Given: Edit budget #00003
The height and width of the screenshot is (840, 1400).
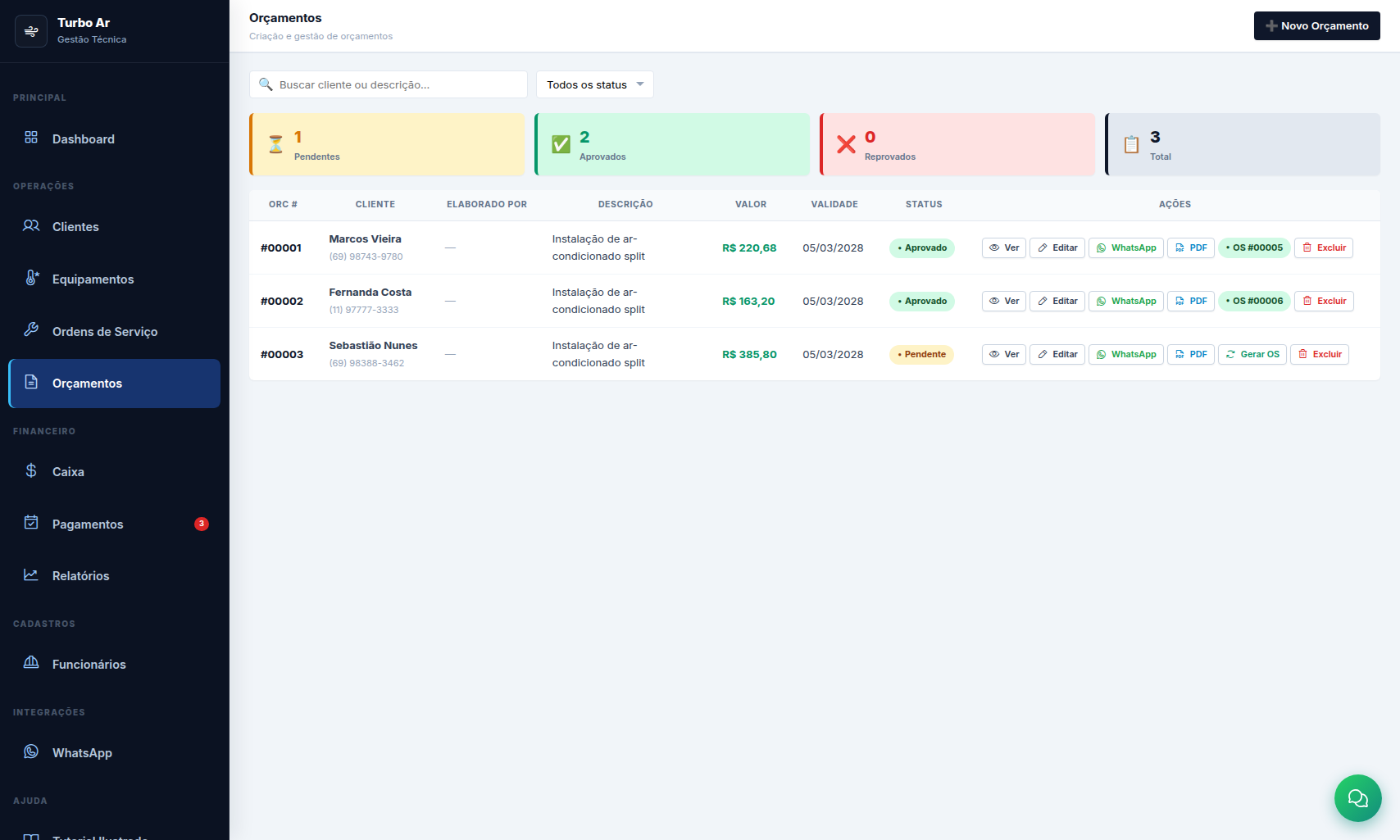Looking at the screenshot, I should point(1057,354).
